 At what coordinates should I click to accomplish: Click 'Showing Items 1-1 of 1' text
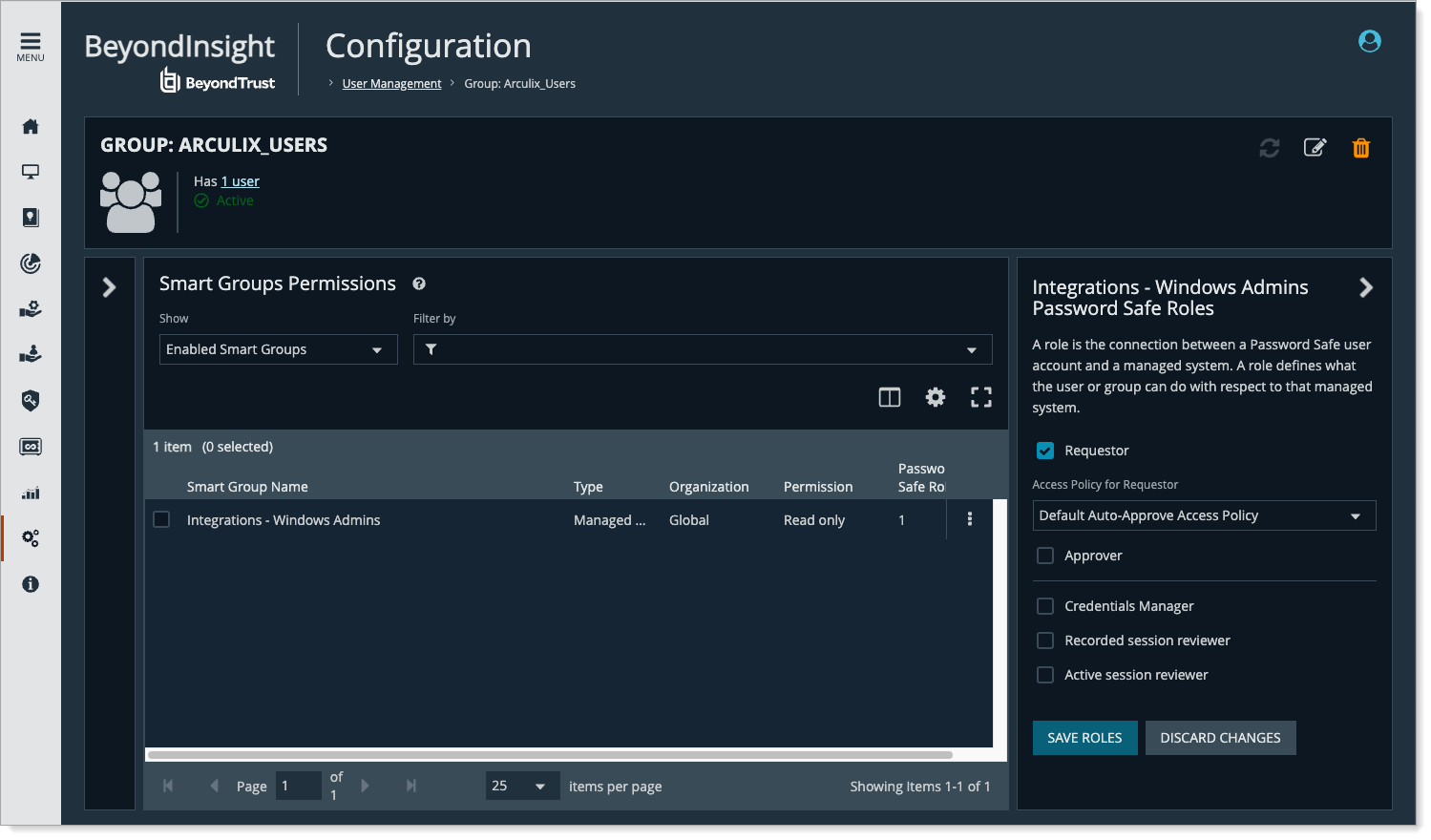[x=920, y=787]
